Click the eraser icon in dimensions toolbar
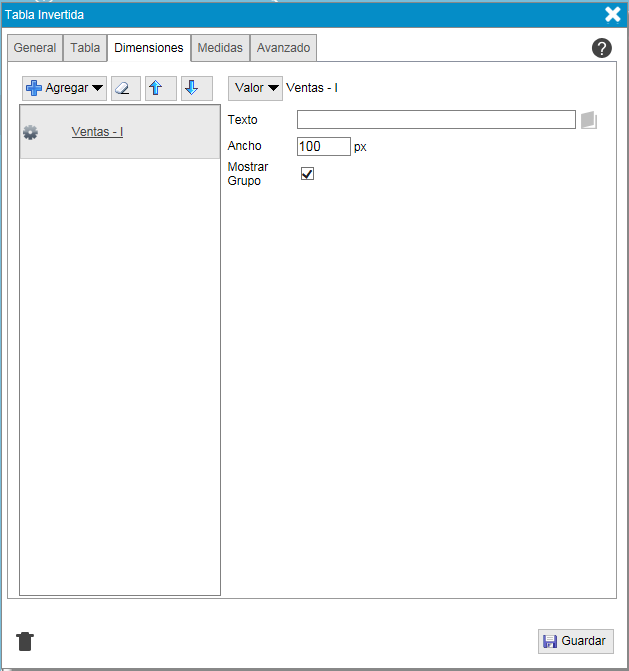This screenshot has height=671, width=629. 125,88
